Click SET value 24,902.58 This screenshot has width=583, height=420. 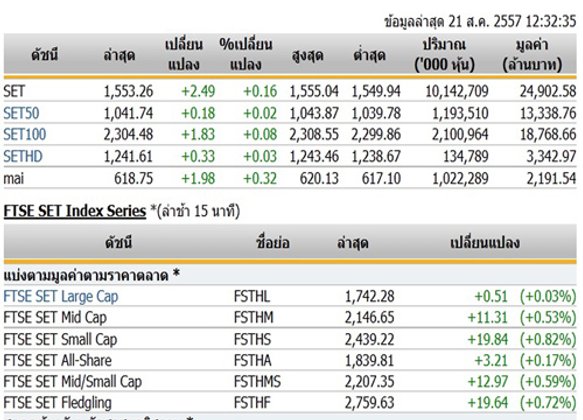pos(548,91)
